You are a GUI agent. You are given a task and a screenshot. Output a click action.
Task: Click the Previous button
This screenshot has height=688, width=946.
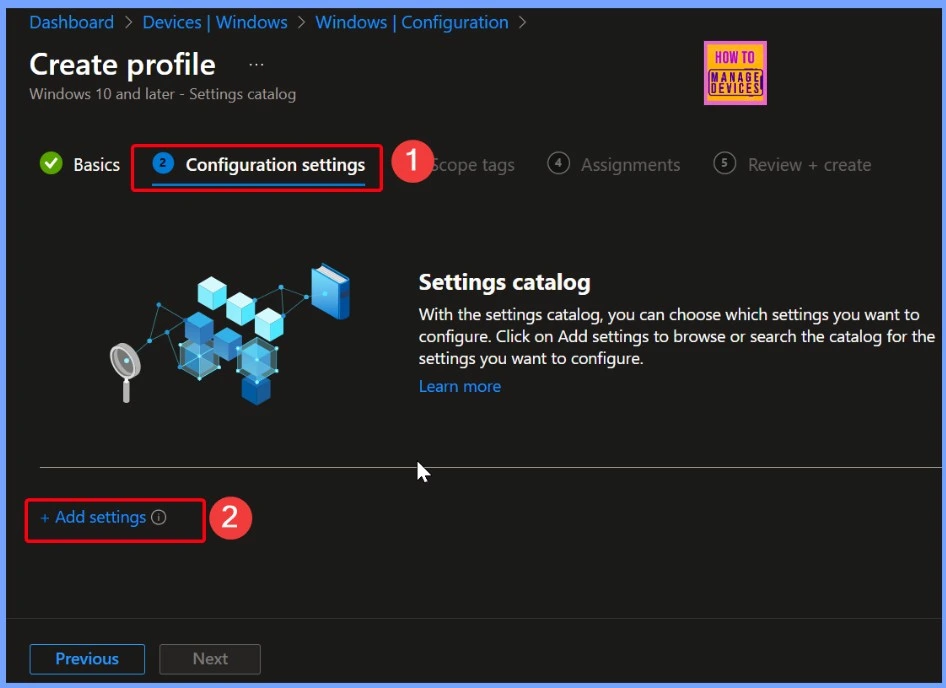click(x=87, y=658)
